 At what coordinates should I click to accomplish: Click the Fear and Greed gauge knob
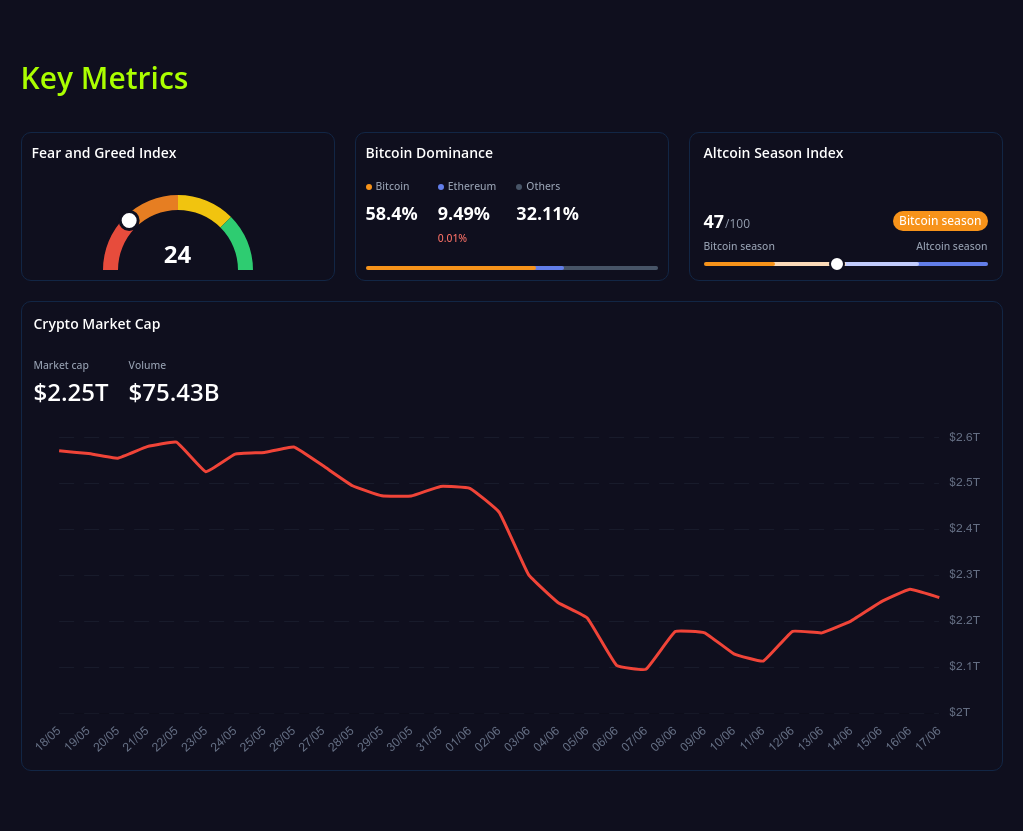click(x=129, y=220)
